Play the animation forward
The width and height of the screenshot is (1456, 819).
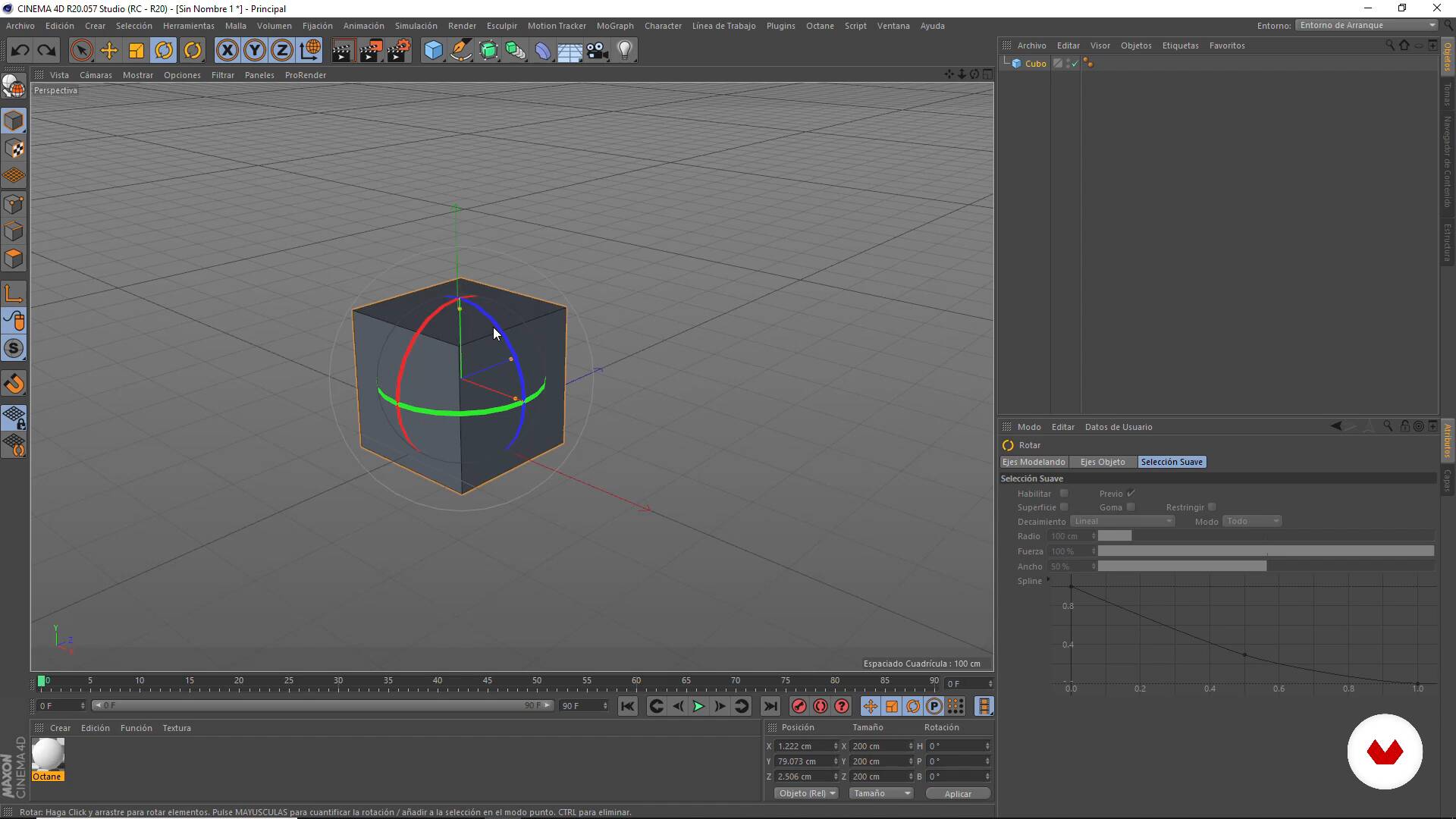(698, 707)
